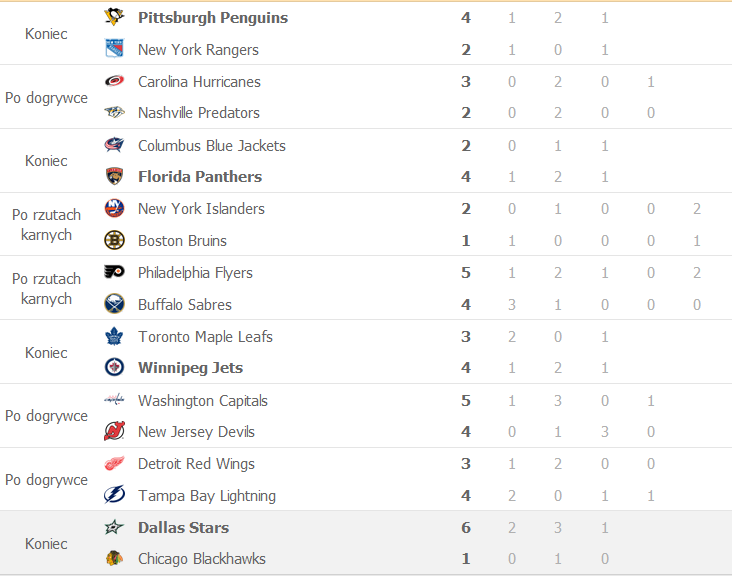Click the Pittsburgh Penguins team logo
The width and height of the screenshot is (732, 576).
tap(114, 17)
